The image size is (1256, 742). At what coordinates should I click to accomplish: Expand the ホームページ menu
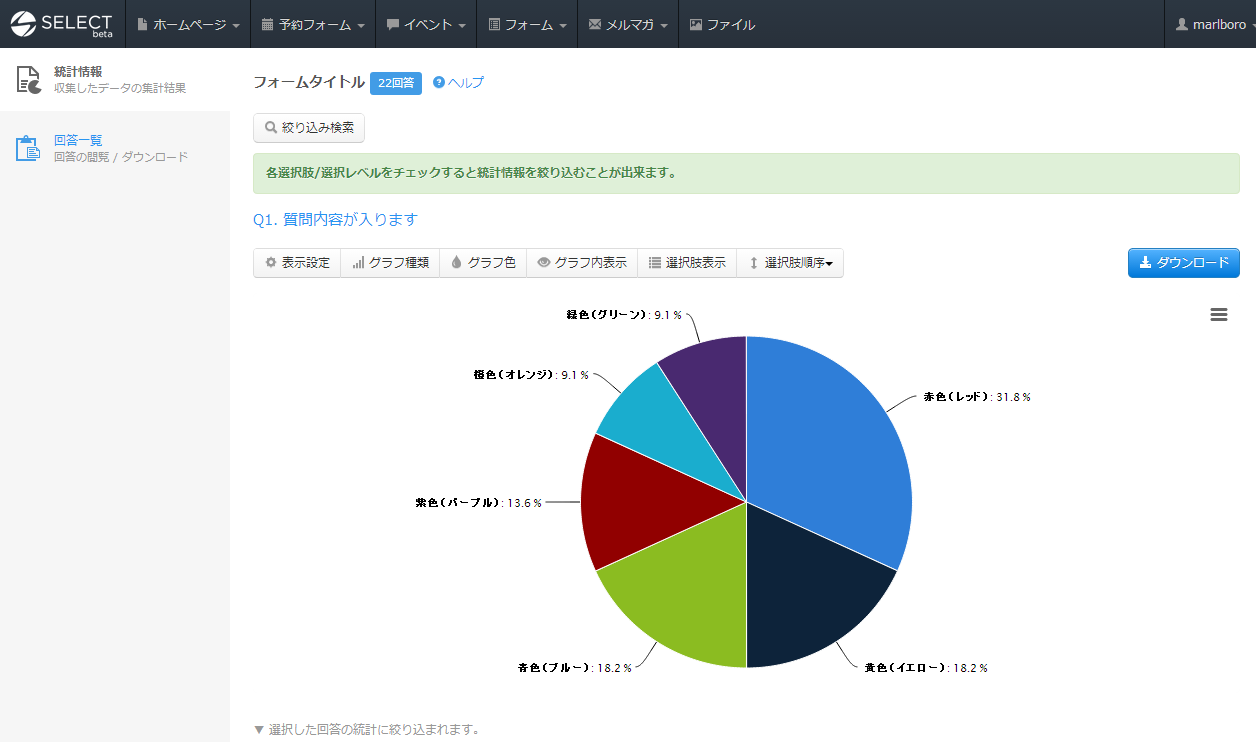click(188, 24)
